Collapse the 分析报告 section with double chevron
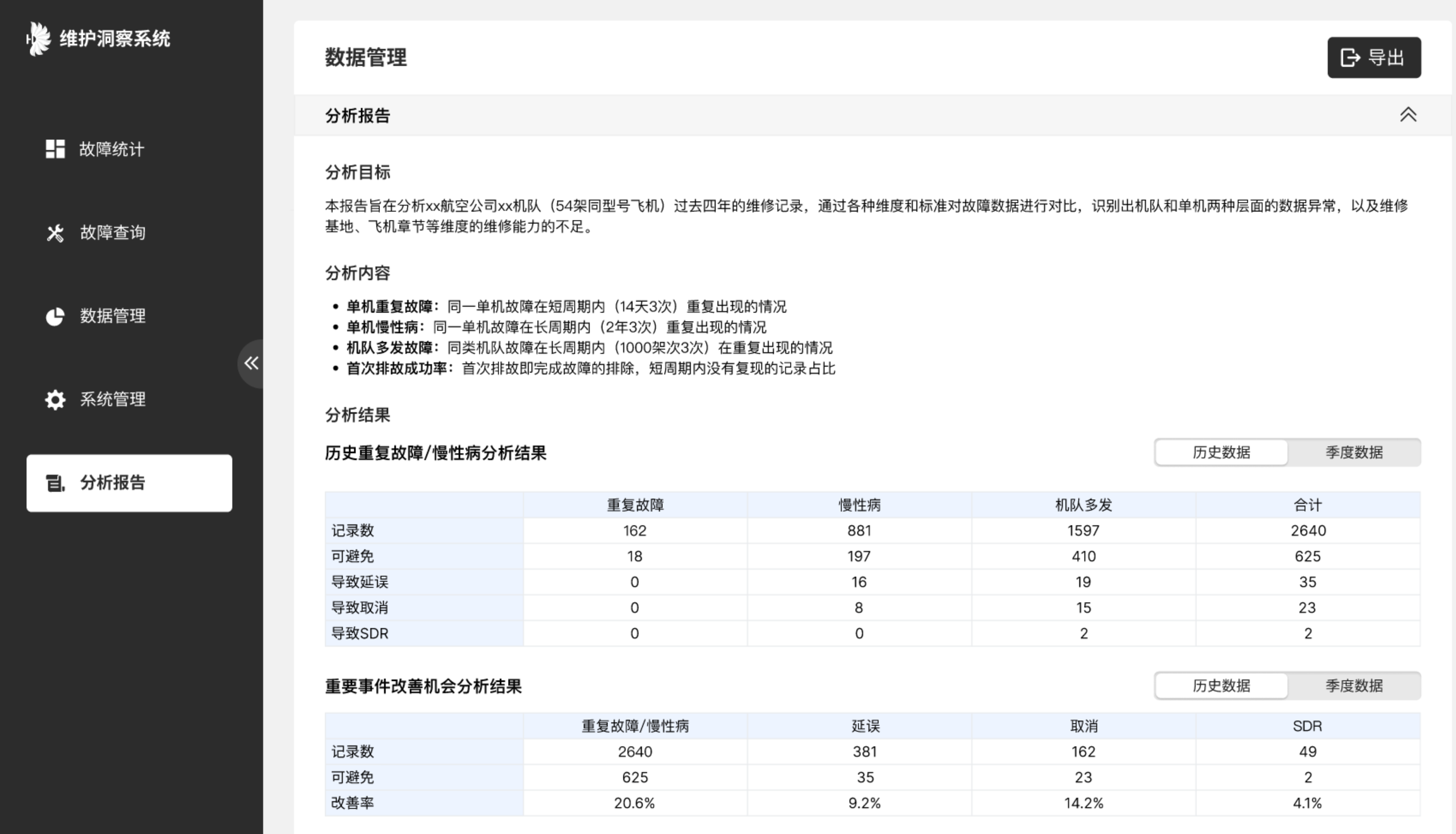The image size is (1456, 834). 1408,115
